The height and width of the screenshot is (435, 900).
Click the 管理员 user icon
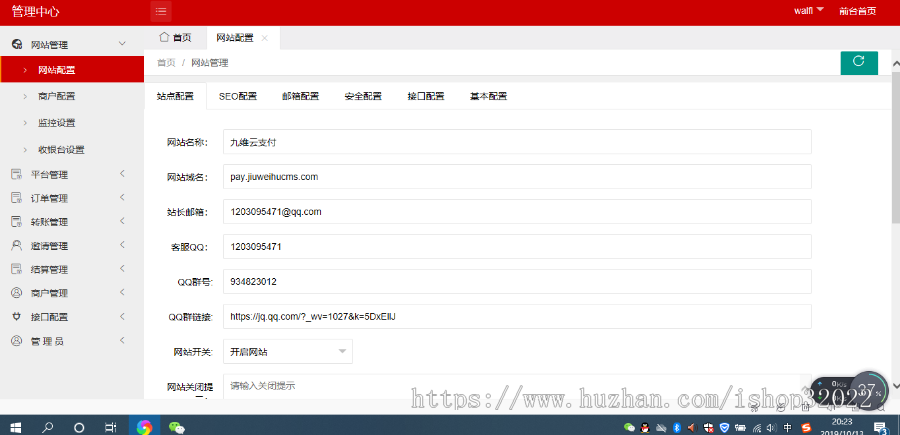(x=17, y=341)
